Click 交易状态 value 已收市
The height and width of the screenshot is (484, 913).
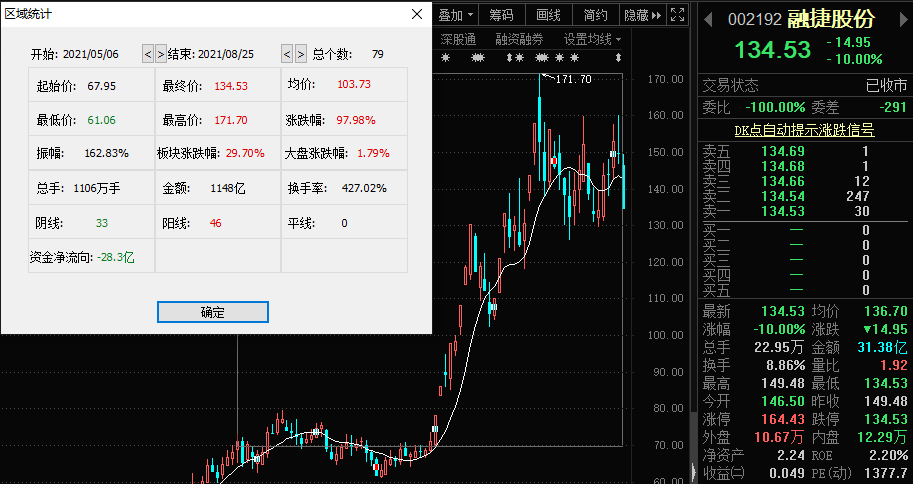tap(887, 86)
